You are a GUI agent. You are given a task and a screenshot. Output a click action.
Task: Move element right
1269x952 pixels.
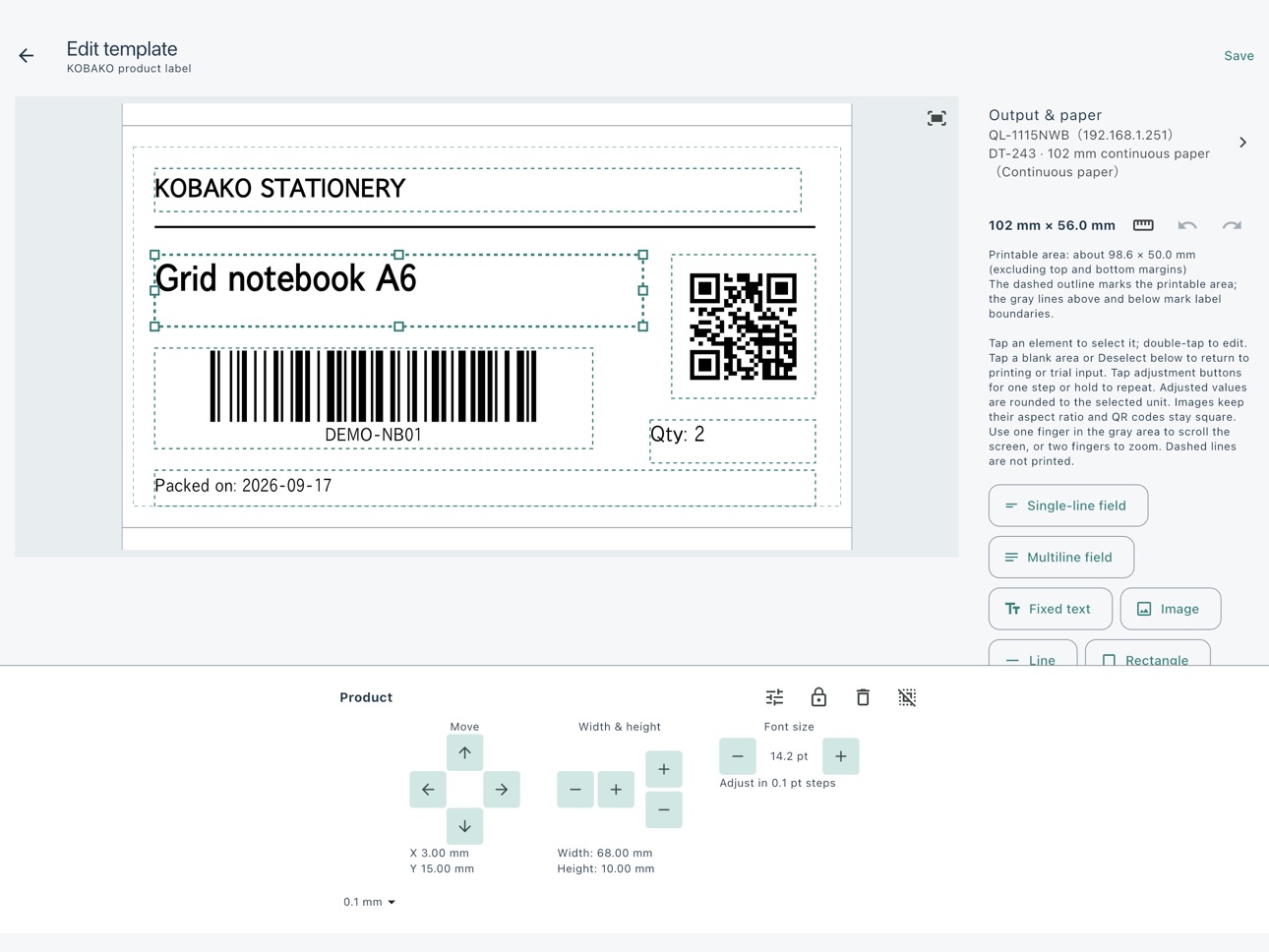pyautogui.click(x=502, y=790)
